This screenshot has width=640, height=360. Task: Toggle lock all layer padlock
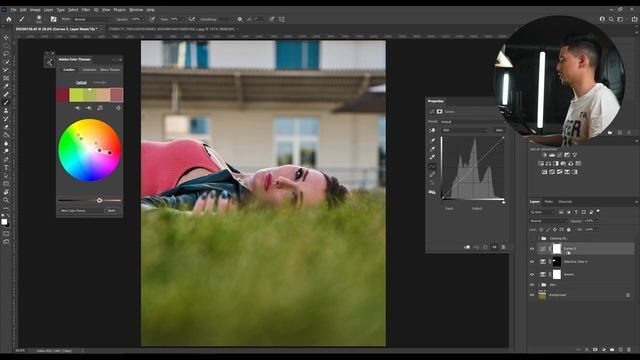[x=569, y=230]
